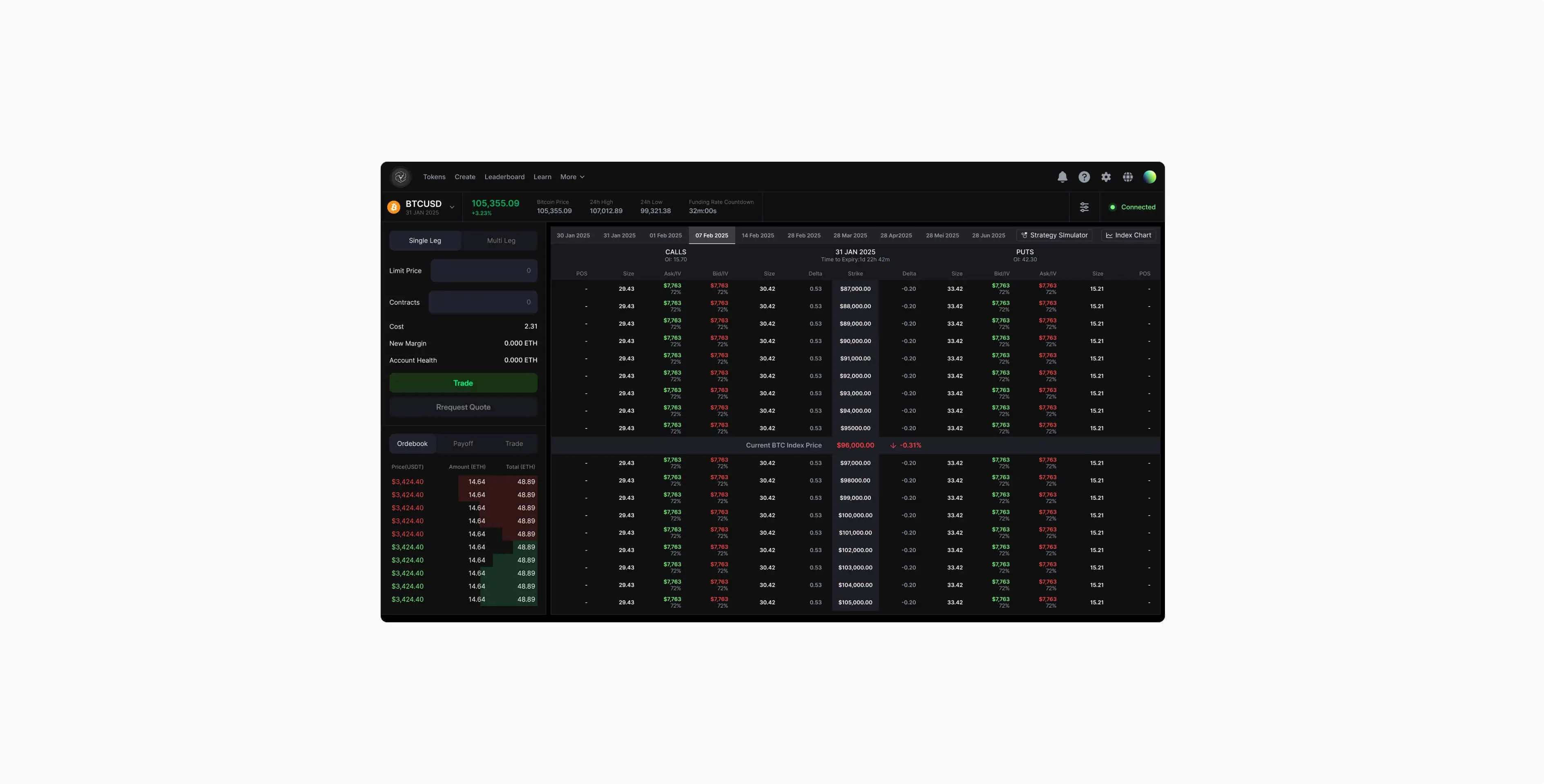Open the Leaderboard menu item
This screenshot has height=784, width=1544.
[x=504, y=177]
